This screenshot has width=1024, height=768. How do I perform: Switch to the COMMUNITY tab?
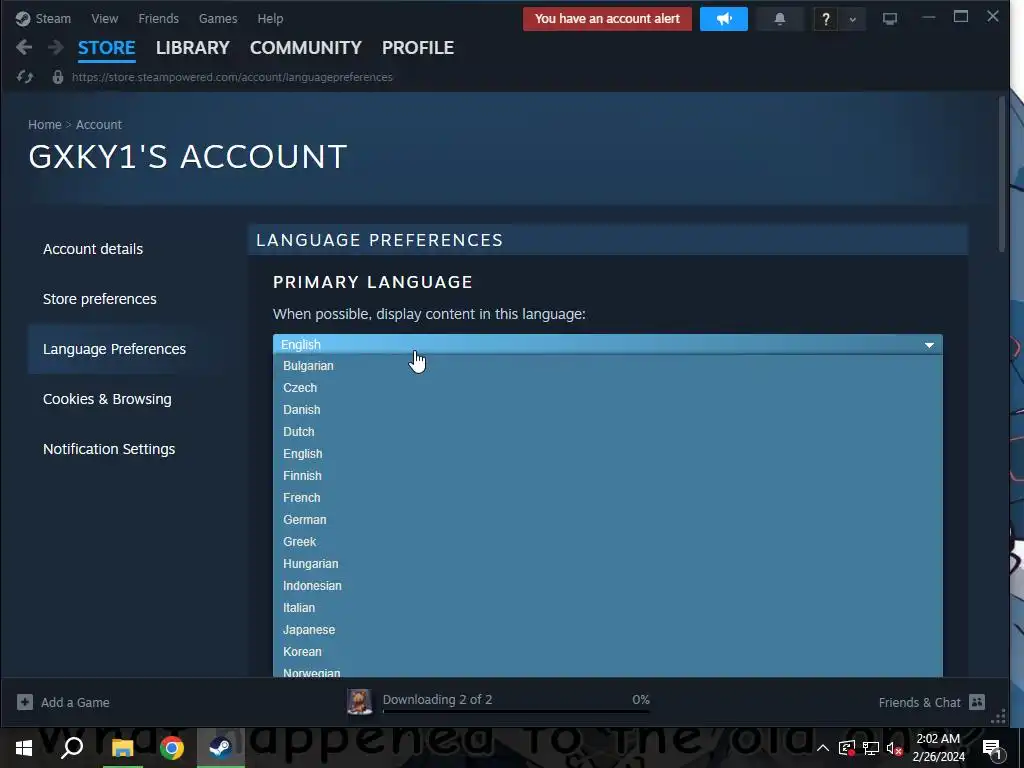coord(306,48)
